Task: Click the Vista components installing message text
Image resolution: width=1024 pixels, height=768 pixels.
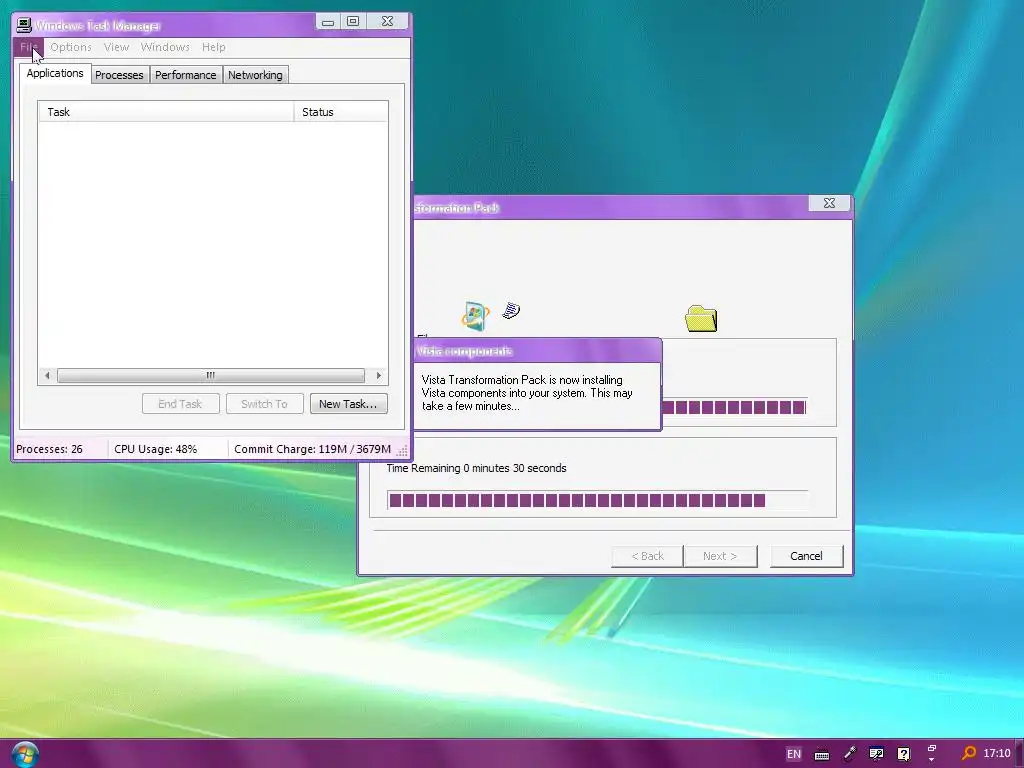Action: coord(527,392)
